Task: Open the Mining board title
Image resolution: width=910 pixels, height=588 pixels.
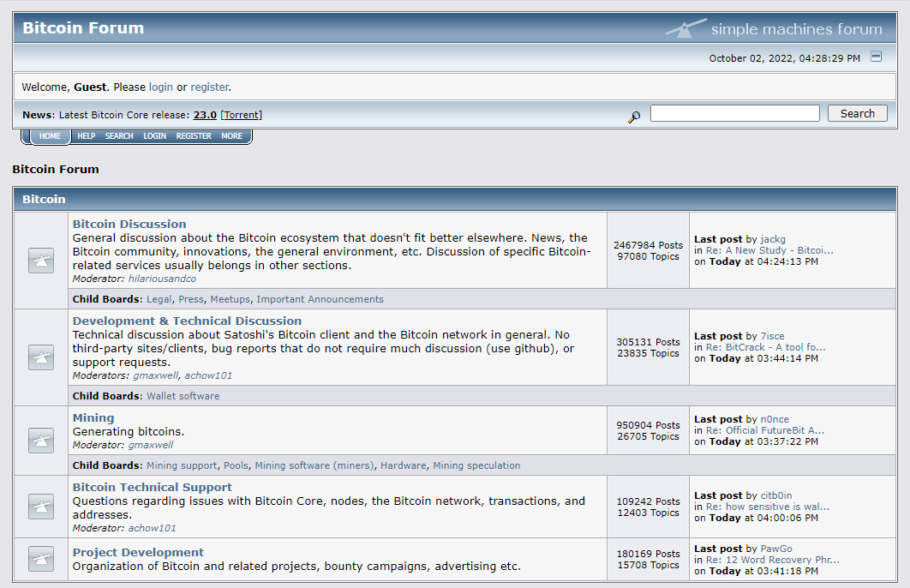Action: tap(93, 418)
